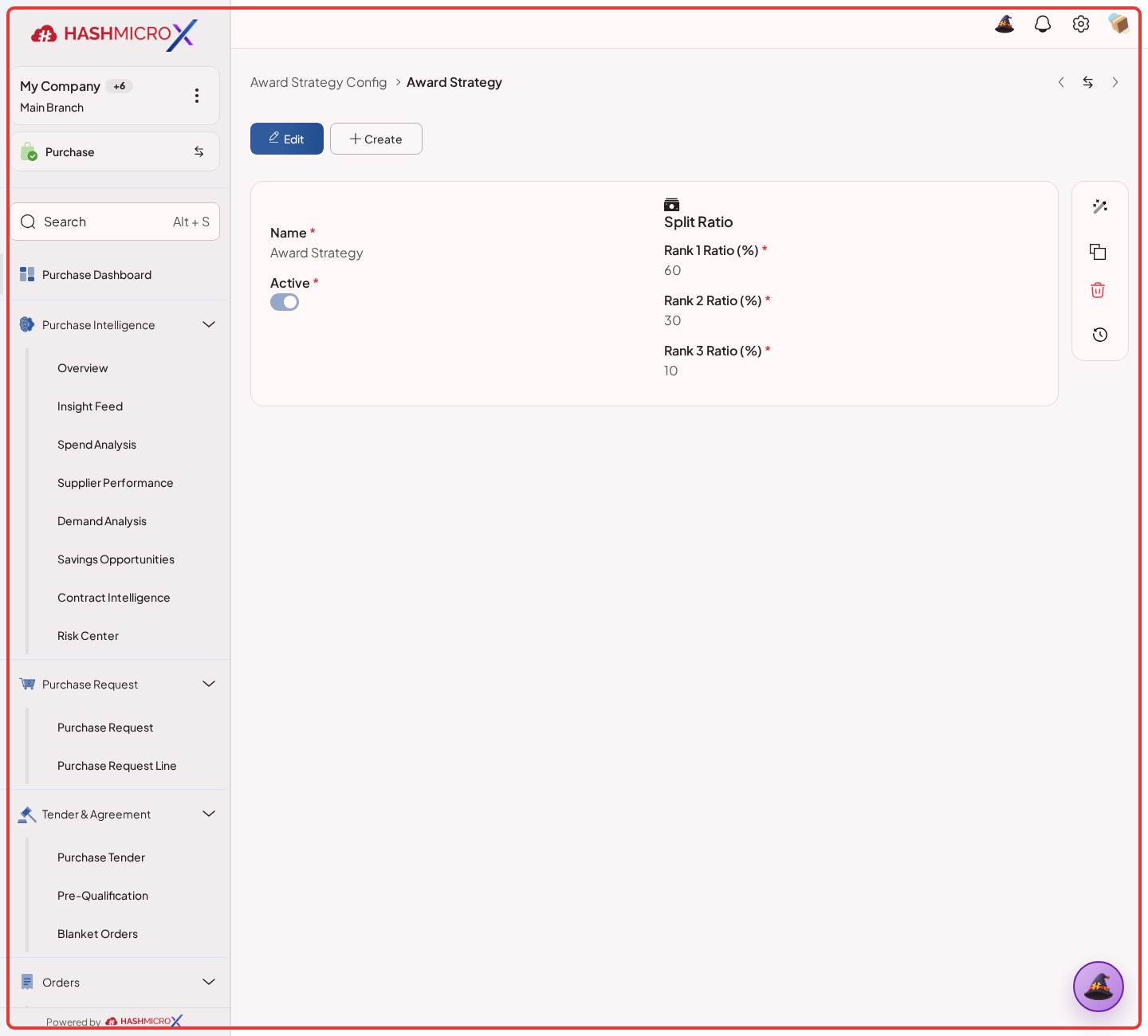This screenshot has height=1036, width=1148.
Task: Open the Spend Analysis menu item
Action: (96, 445)
